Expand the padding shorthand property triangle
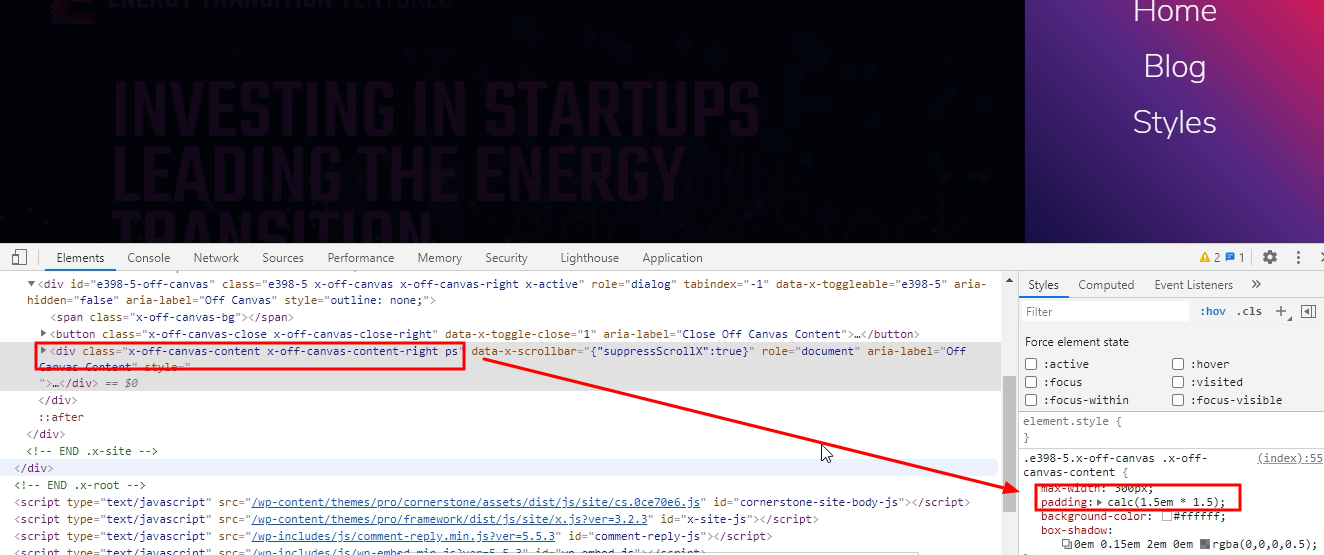 tap(1100, 502)
